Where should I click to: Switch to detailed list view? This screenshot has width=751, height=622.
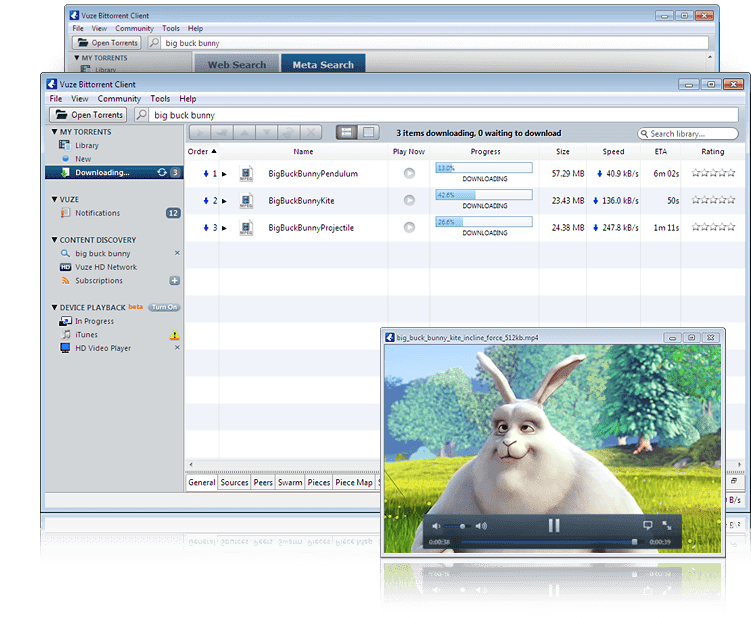[347, 132]
